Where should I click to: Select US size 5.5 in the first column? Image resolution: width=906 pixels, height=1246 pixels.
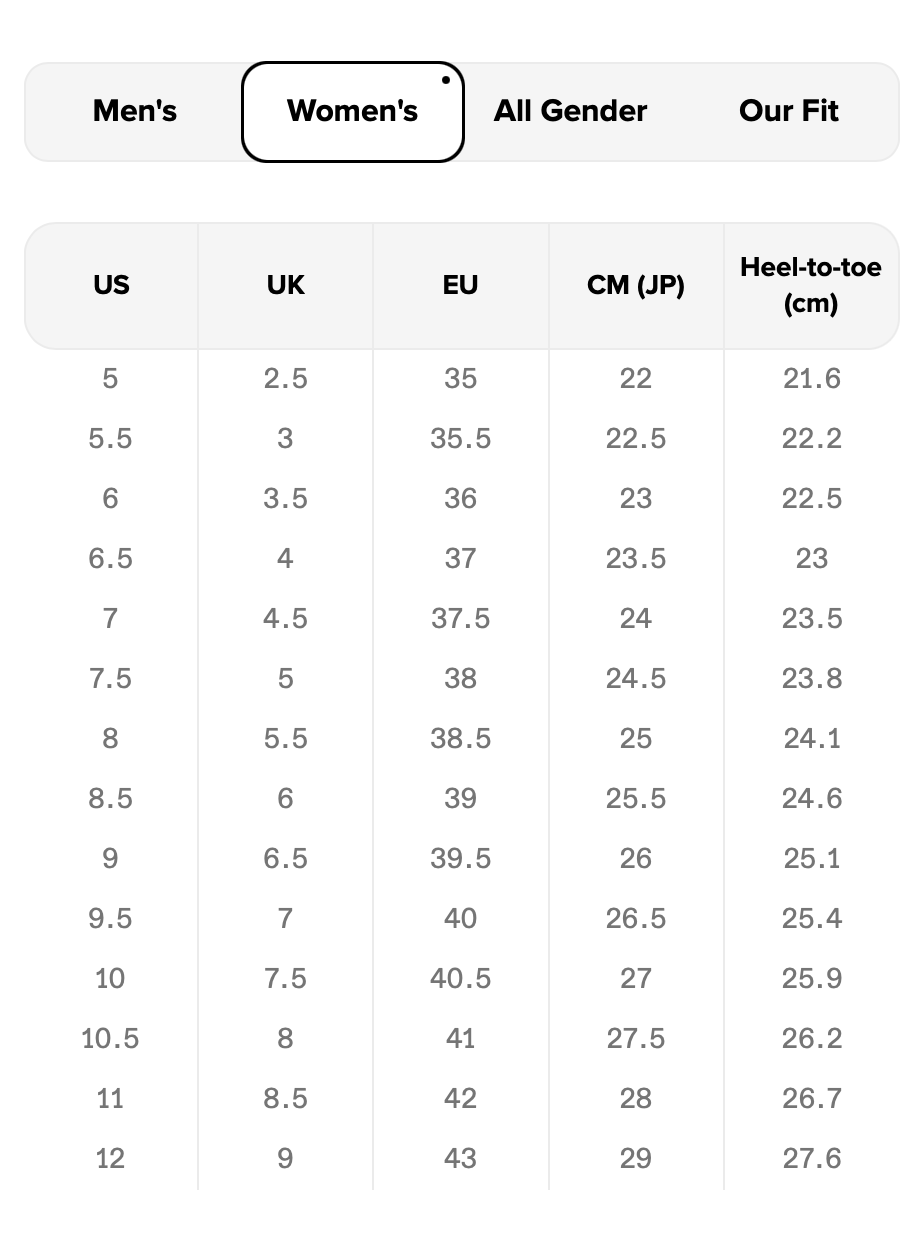pos(110,439)
